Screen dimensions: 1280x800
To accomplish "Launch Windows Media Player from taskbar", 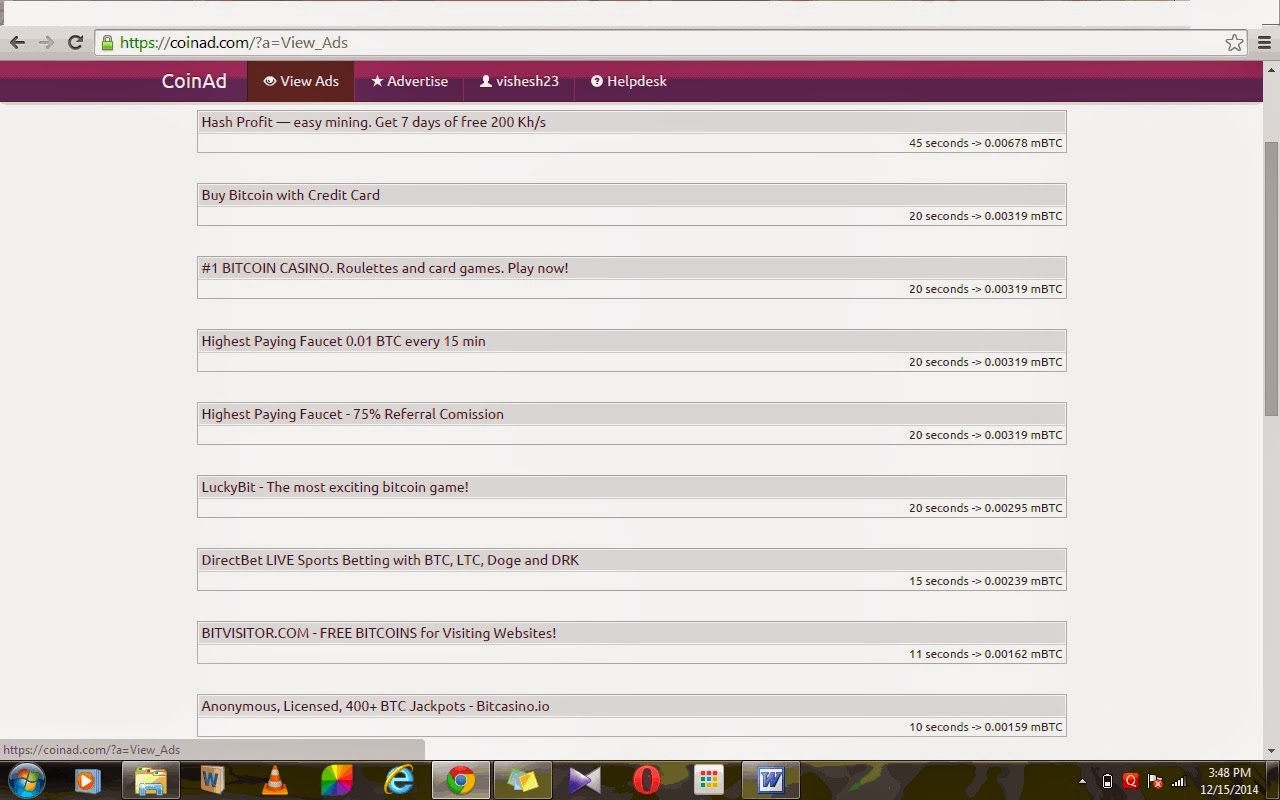I will tap(88, 780).
